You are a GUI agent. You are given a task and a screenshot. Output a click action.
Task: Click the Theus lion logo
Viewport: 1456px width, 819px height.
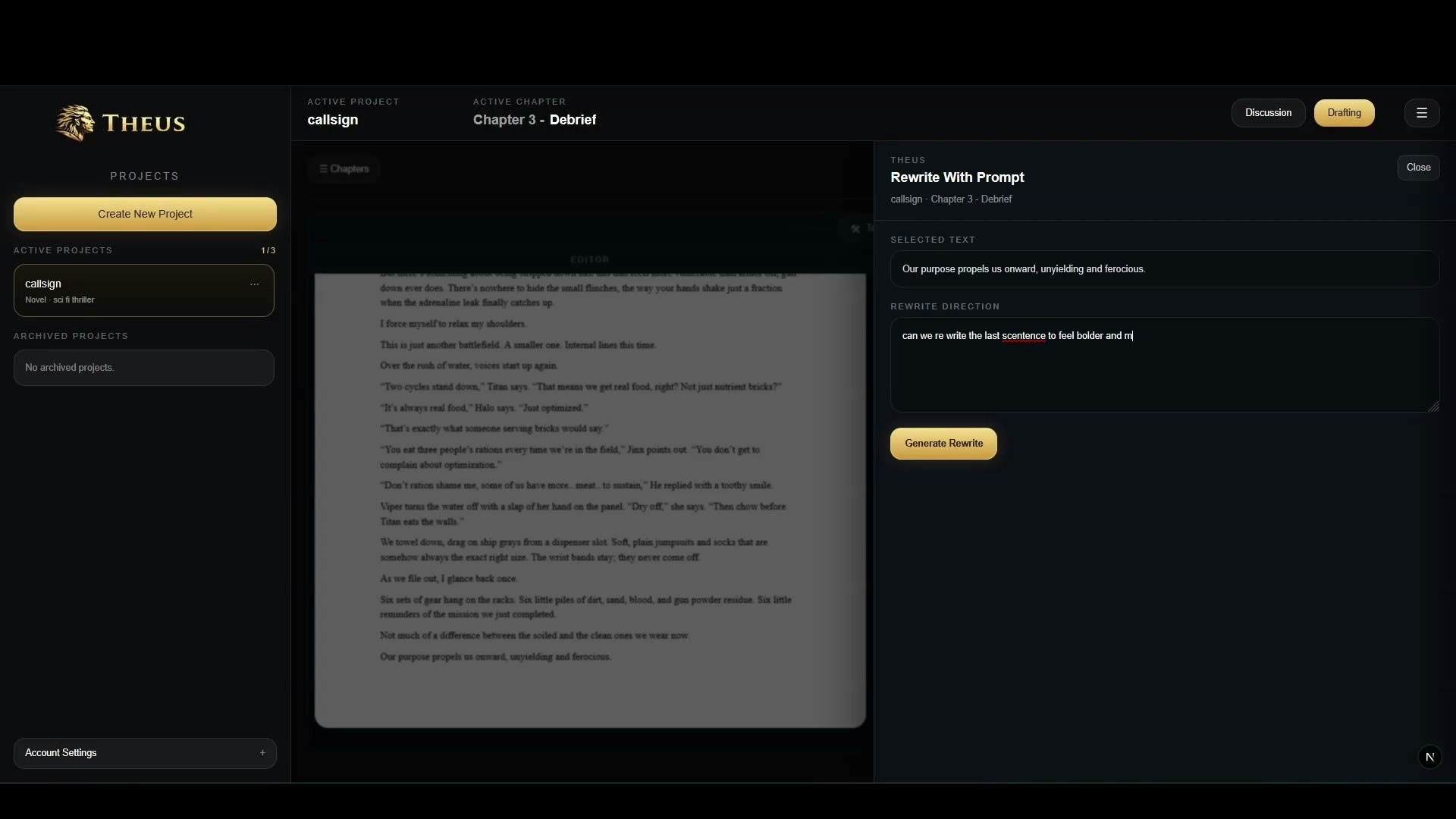[75, 123]
